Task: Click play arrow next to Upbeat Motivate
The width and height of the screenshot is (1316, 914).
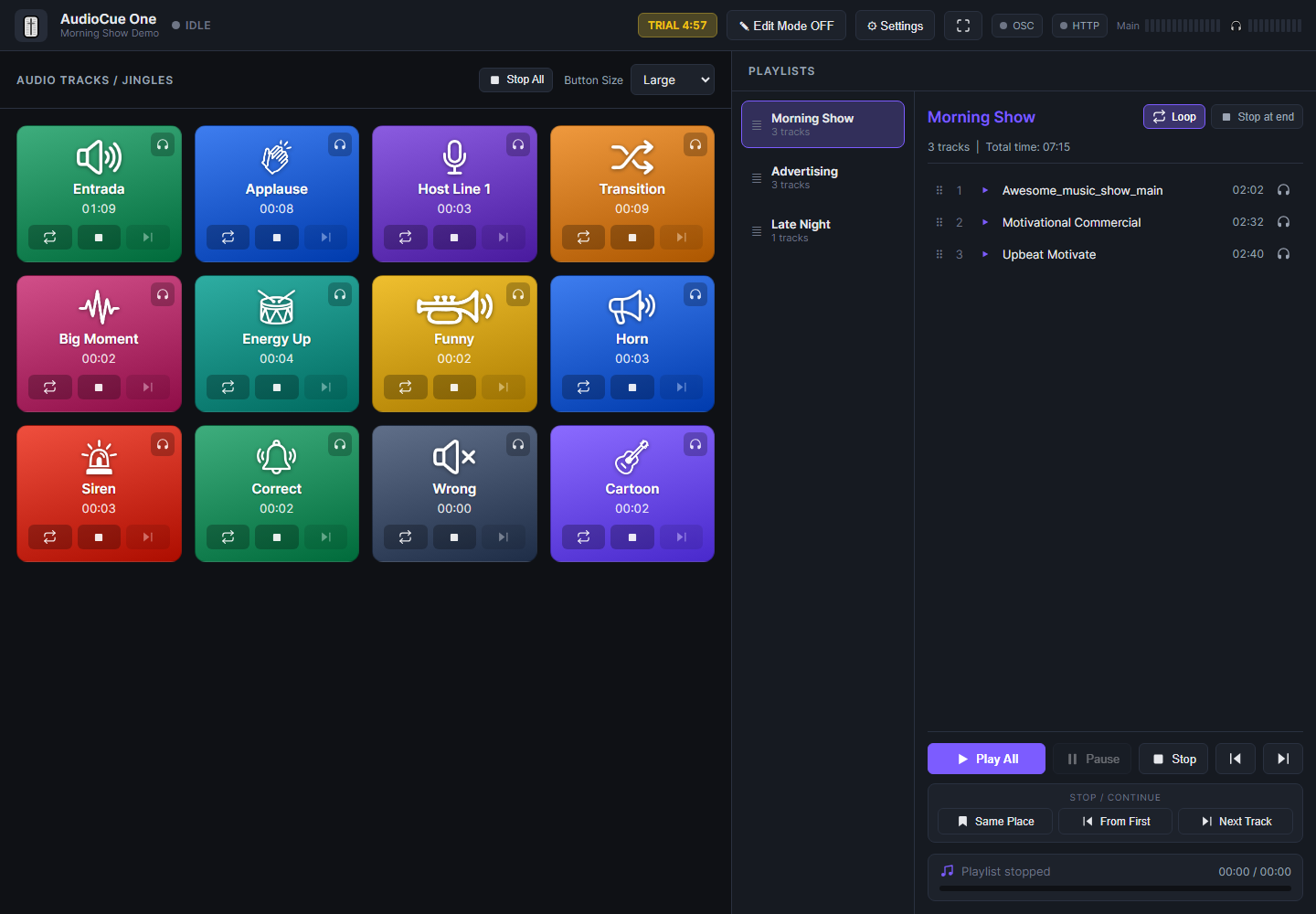Action: (985, 254)
